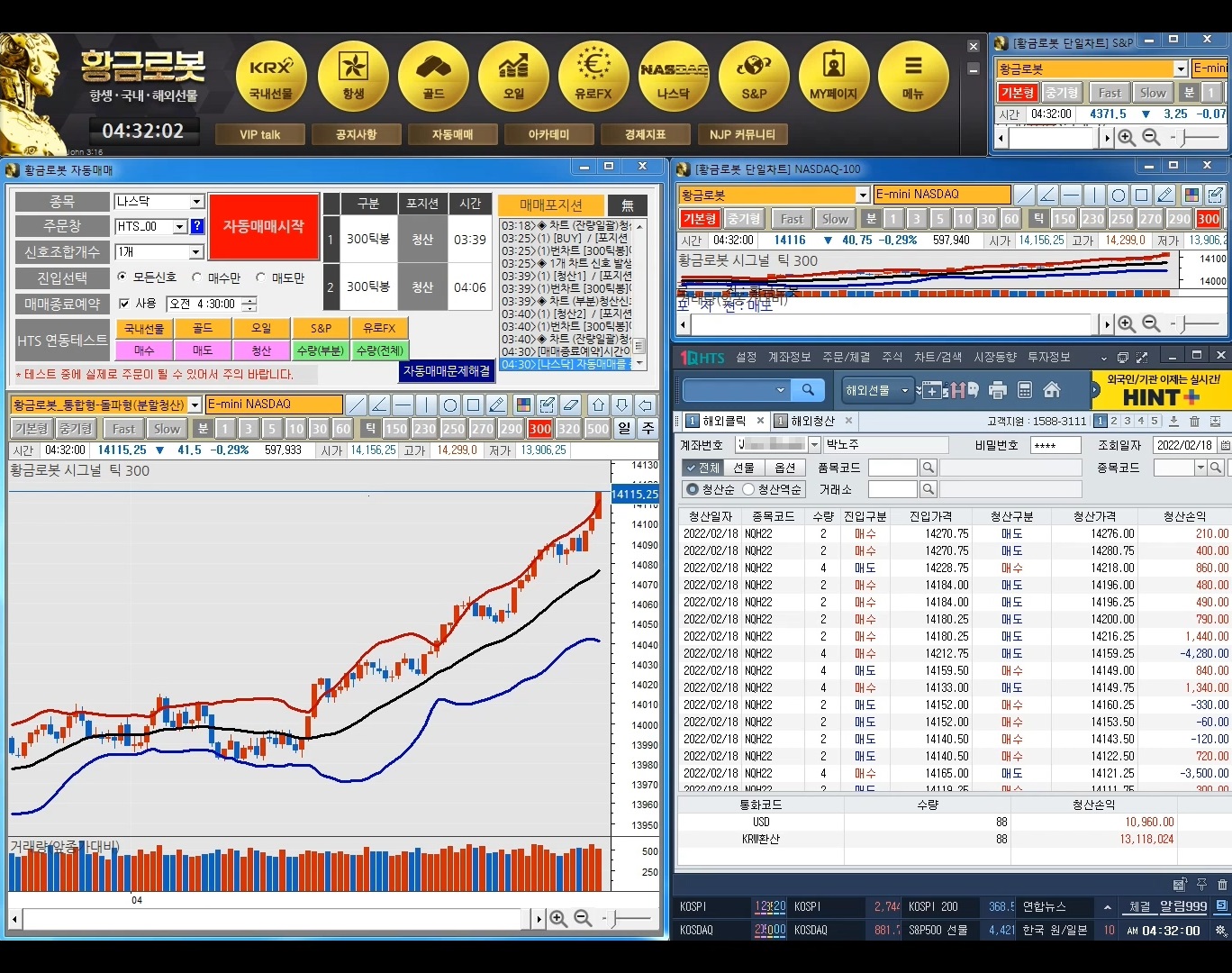The height and width of the screenshot is (973, 1232).
Task: Open the 계좌정보 menu in the HTS
Action: pos(789,358)
